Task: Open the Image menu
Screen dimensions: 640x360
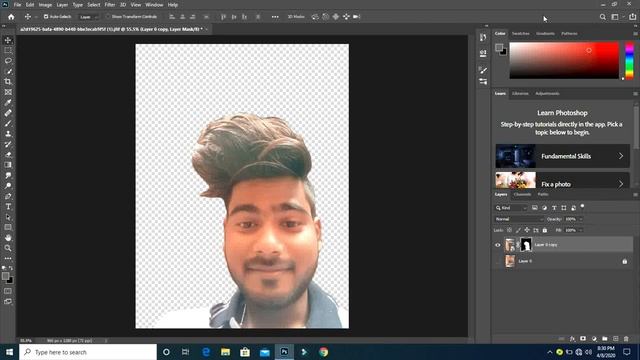Action: [45, 5]
